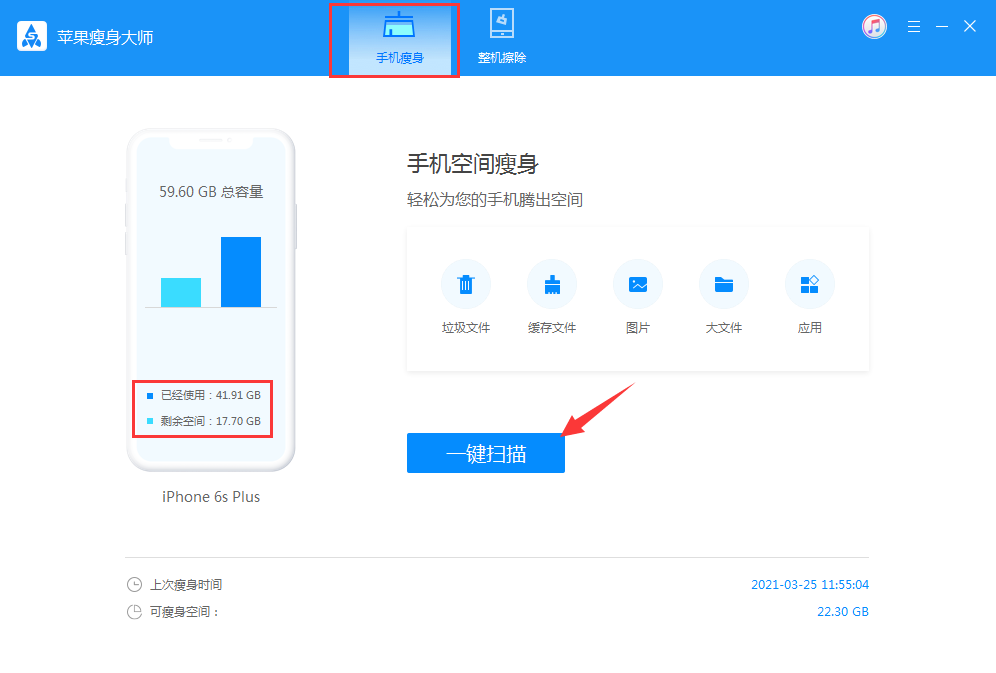This screenshot has height=673, width=996.
Task: Select the 大文件 folder icon
Action: coord(723,284)
